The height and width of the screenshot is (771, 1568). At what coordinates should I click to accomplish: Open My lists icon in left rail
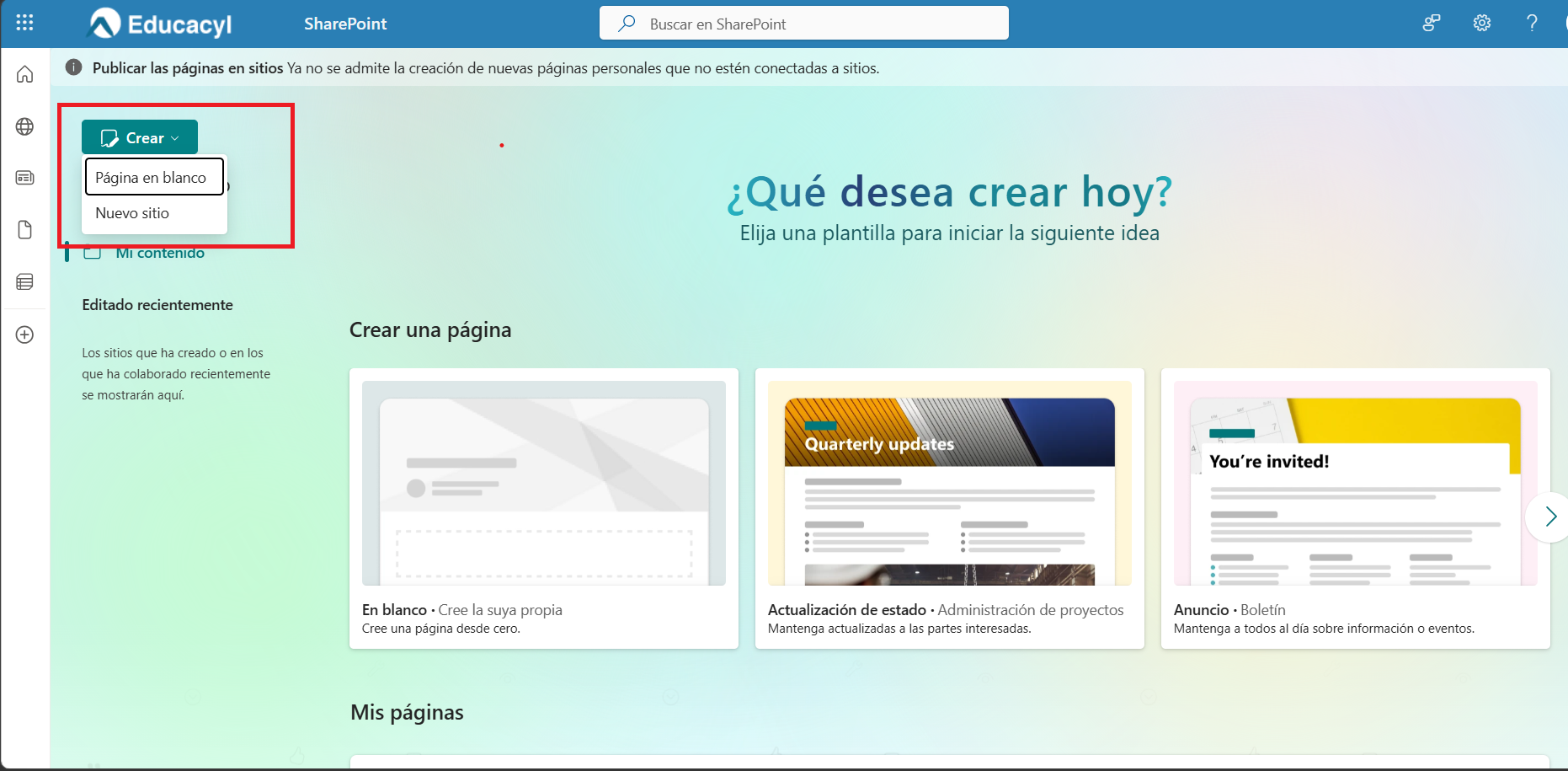tap(25, 281)
